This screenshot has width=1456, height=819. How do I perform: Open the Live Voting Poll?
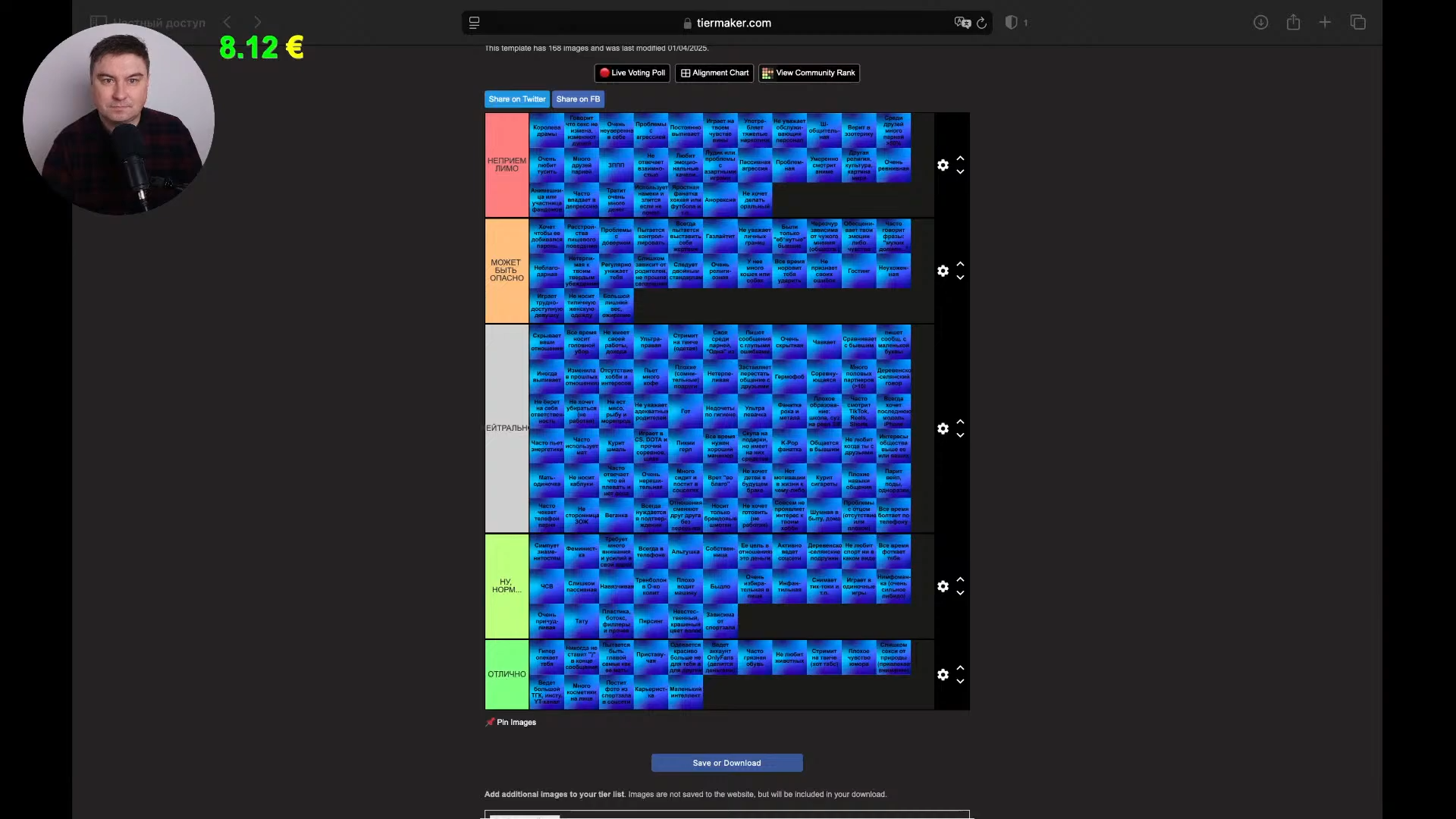632,73
